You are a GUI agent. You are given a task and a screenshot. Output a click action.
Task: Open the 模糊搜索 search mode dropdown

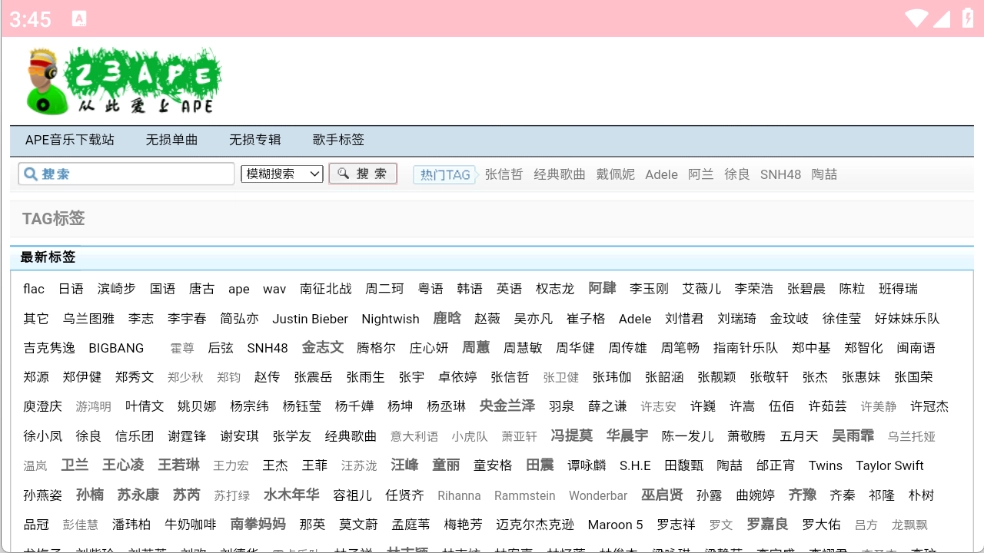tap(282, 174)
